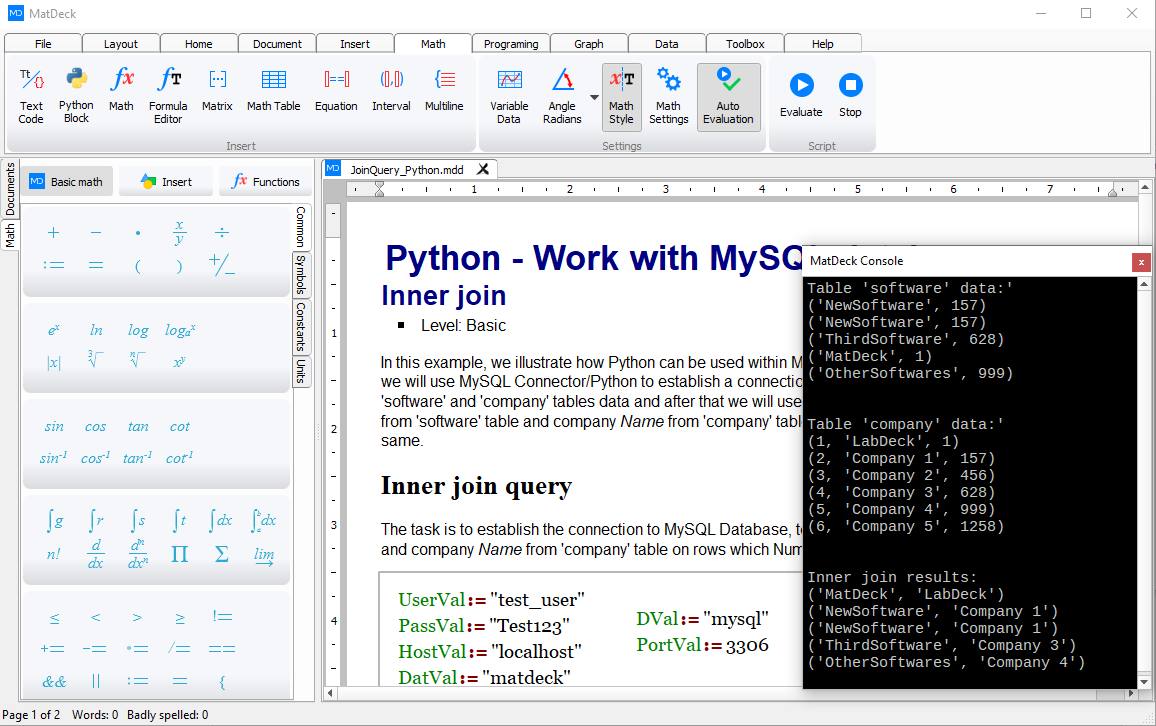Click the "Inner join query" heading

click(476, 486)
